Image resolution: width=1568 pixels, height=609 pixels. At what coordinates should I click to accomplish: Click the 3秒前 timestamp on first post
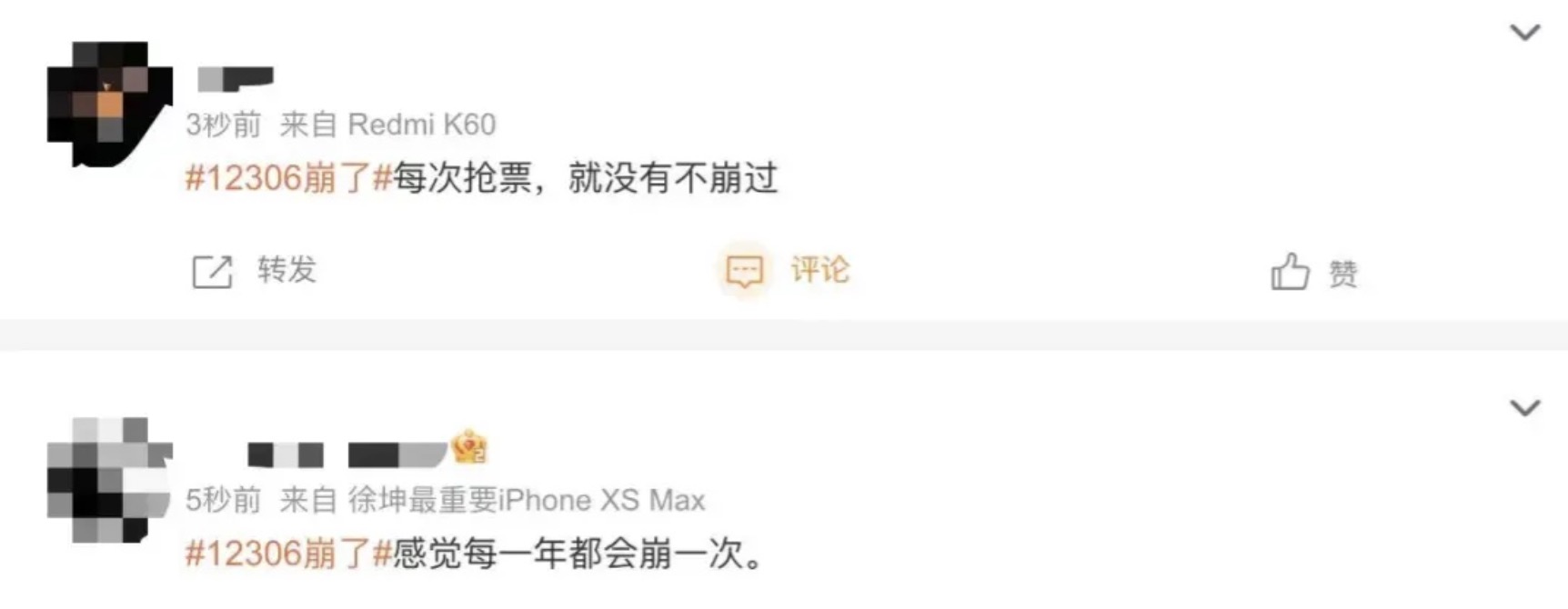click(x=224, y=125)
